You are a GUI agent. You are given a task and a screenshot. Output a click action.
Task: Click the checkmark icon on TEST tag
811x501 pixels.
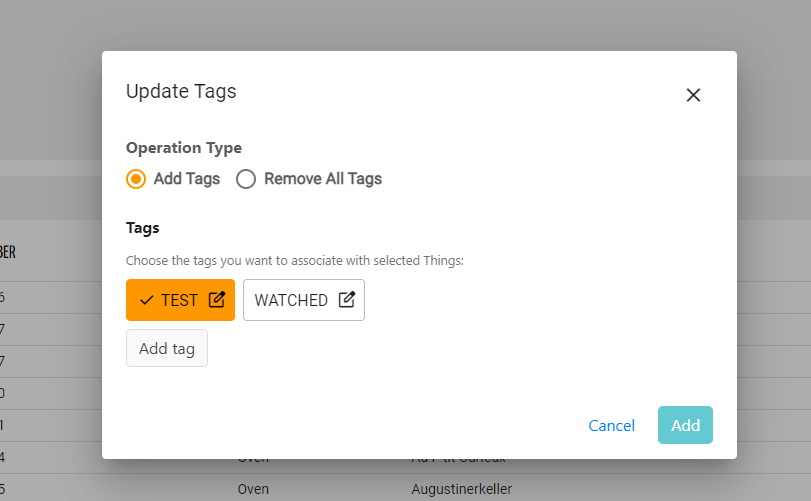pos(147,300)
